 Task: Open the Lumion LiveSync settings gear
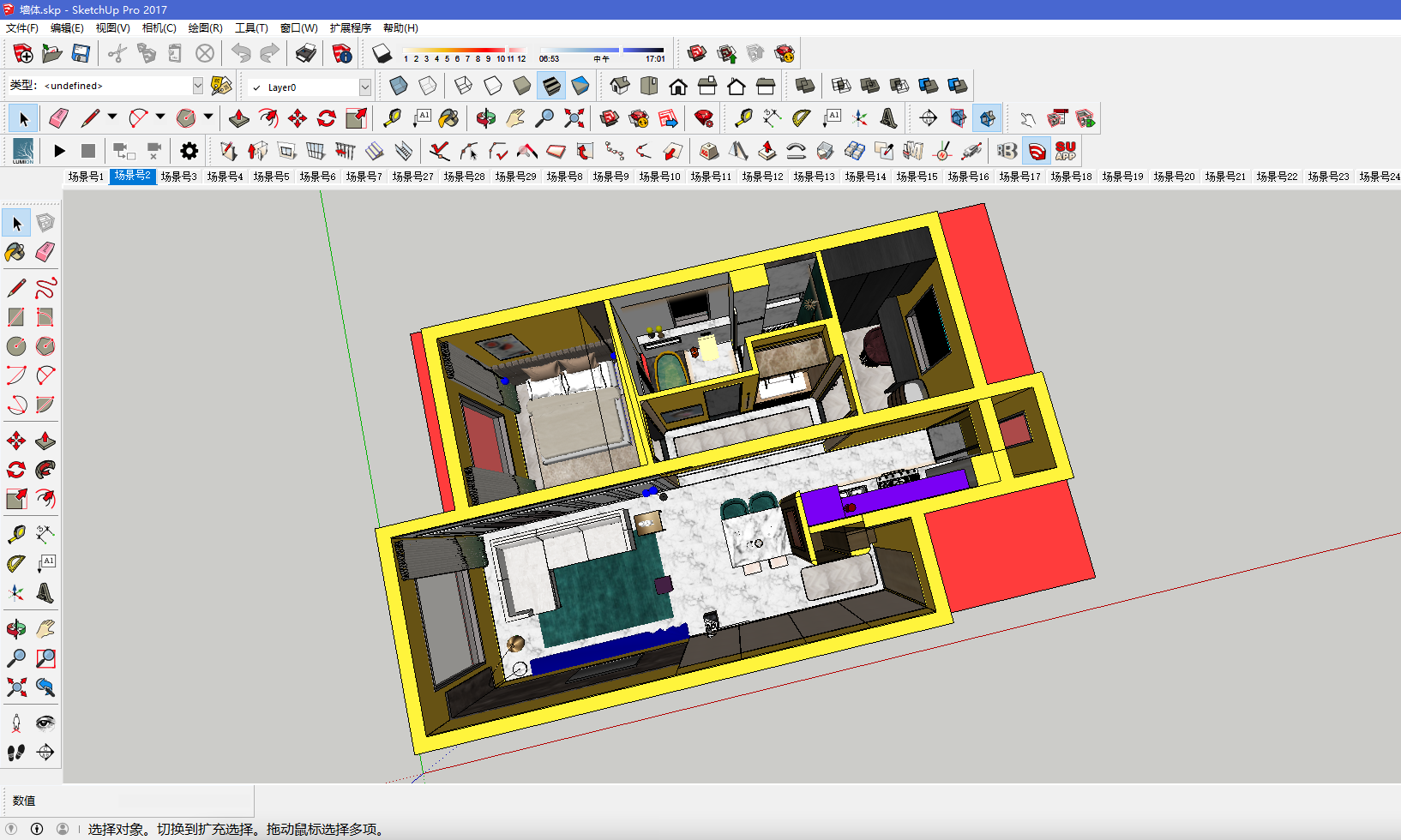tap(189, 152)
